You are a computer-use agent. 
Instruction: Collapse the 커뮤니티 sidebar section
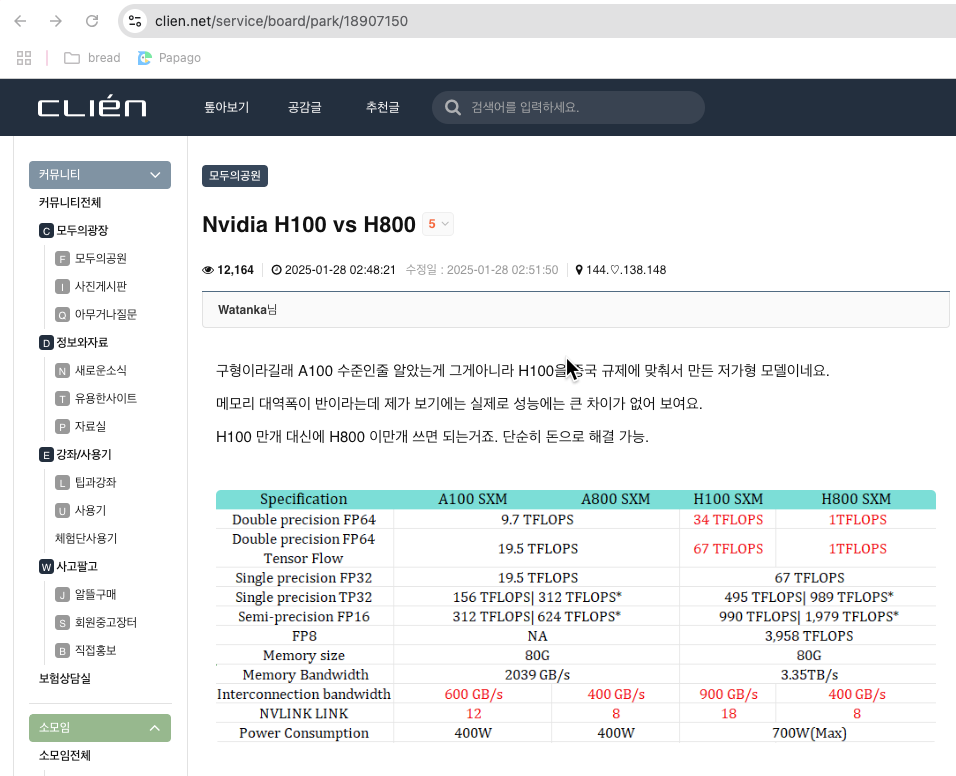pos(100,175)
